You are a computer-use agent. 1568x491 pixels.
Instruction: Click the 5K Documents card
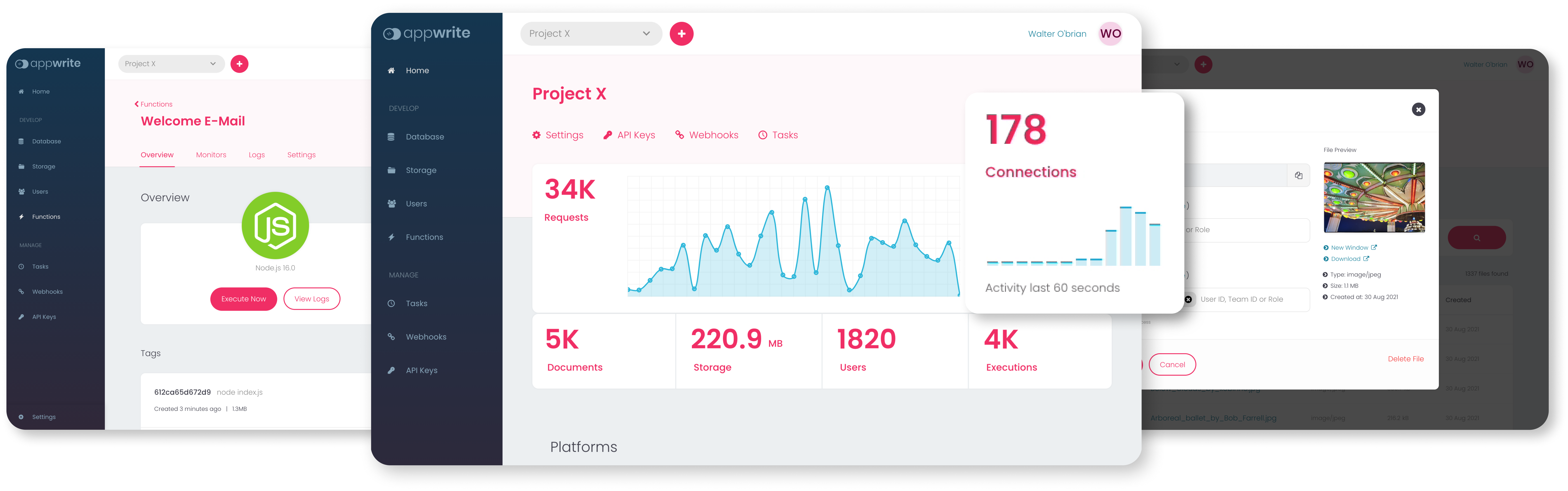point(604,351)
